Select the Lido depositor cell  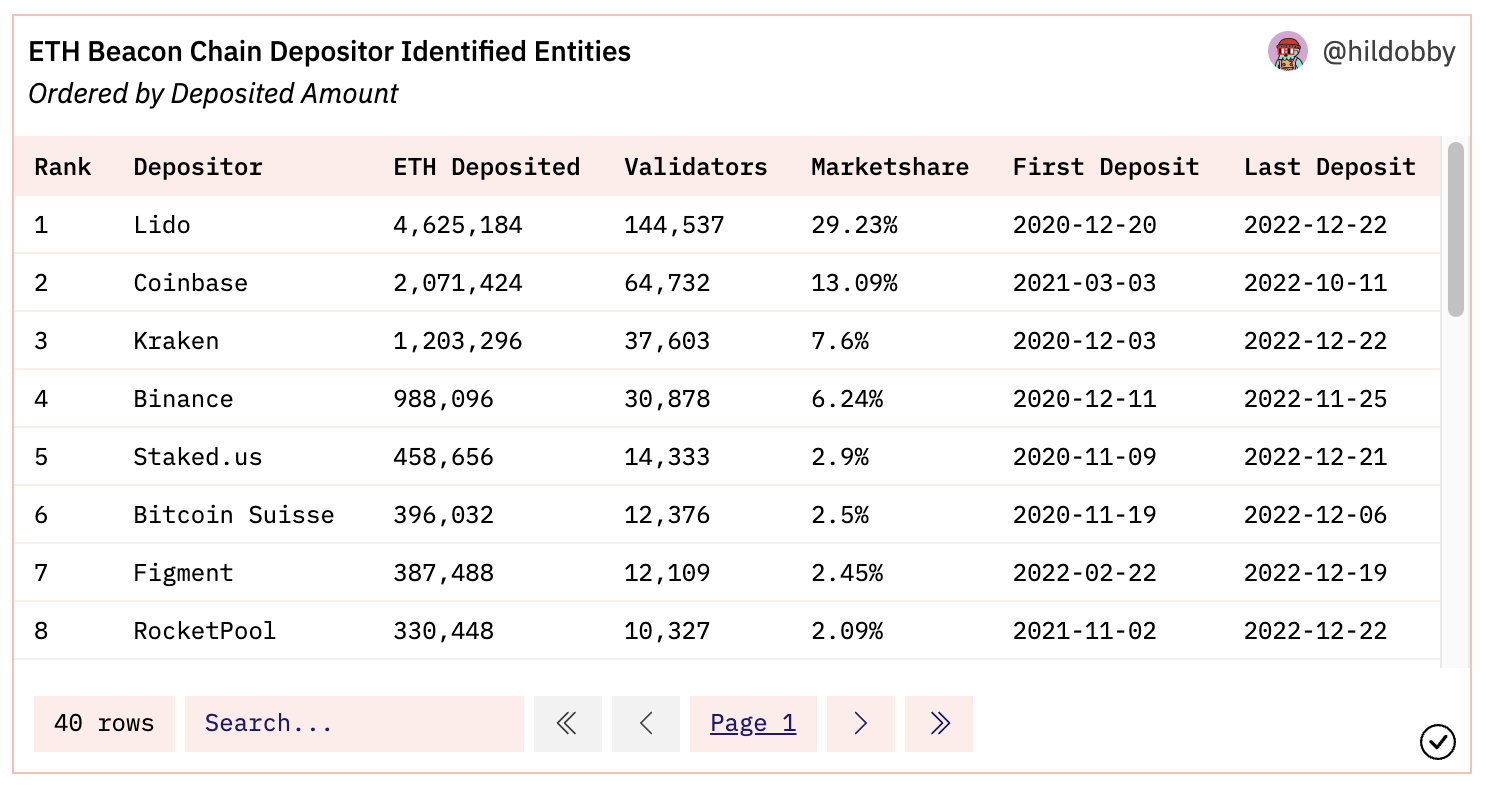pos(162,225)
